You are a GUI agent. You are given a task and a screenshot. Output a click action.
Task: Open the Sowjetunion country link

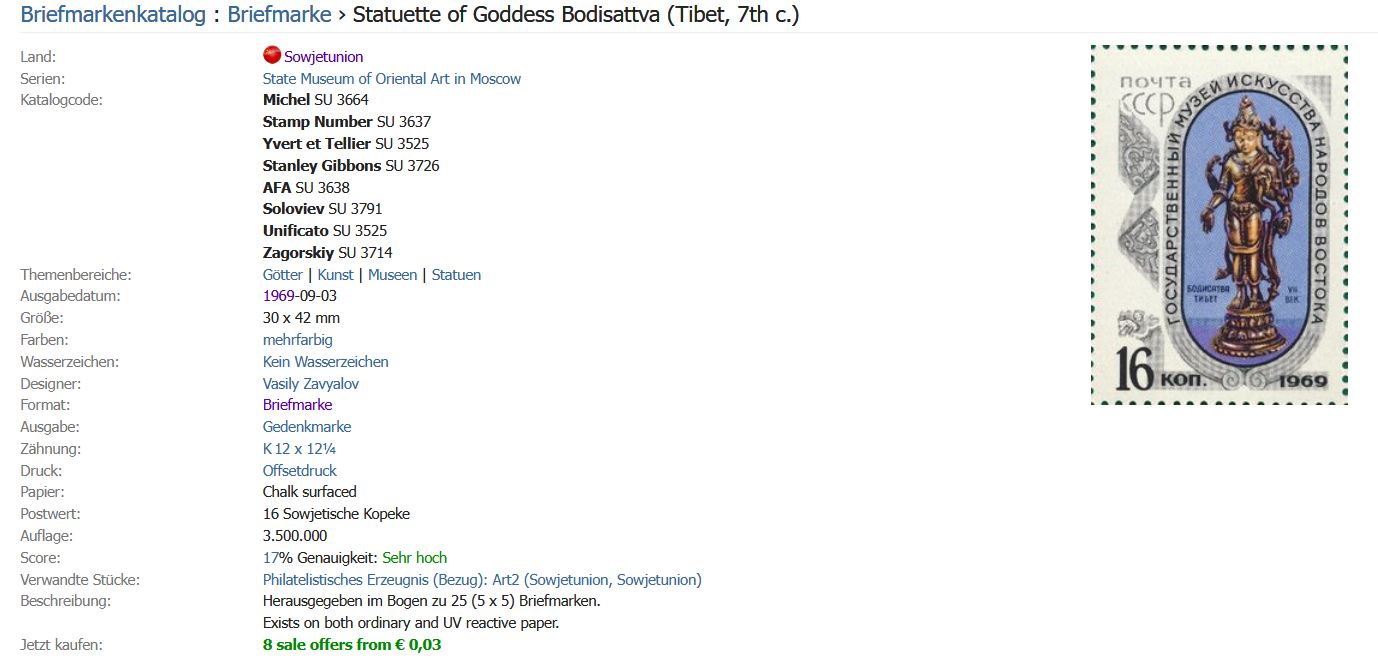click(323, 57)
